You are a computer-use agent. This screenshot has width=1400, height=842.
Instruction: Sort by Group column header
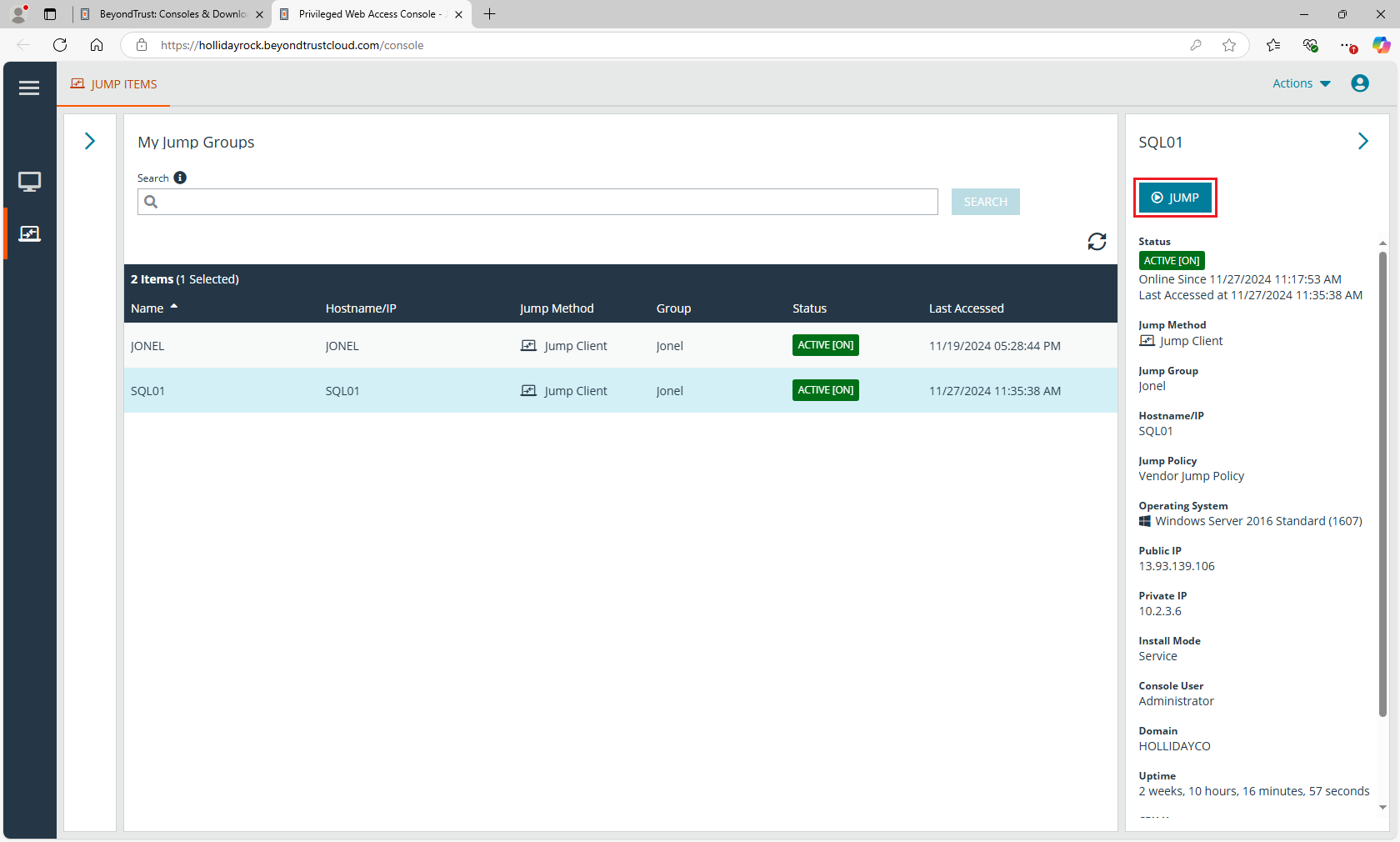(x=673, y=308)
